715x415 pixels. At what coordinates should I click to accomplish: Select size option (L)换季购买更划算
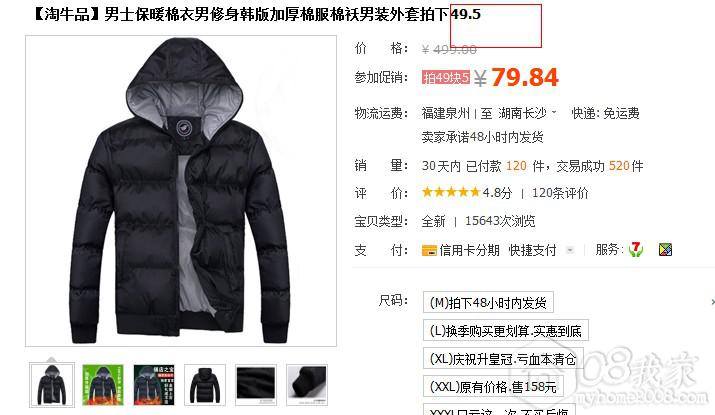pos(506,331)
